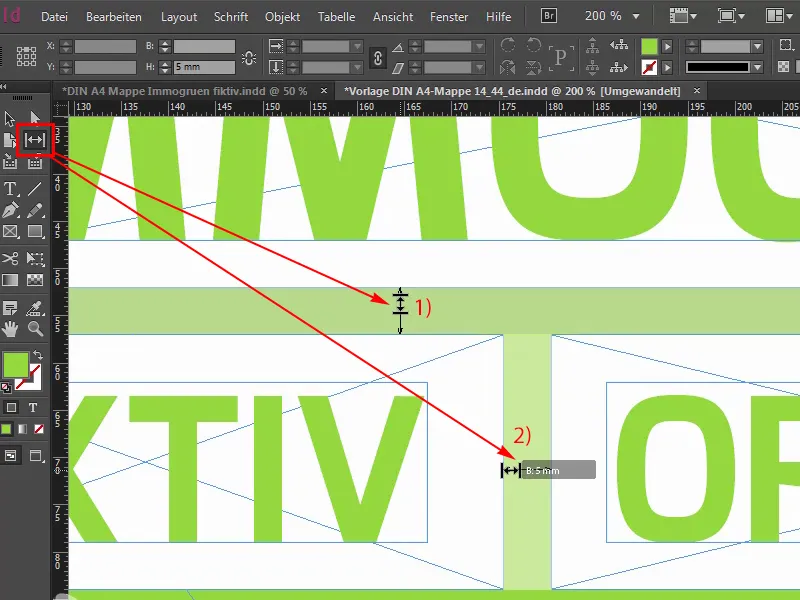The image size is (800, 600).
Task: Open the stroke weight dropdown
Action: (756, 46)
